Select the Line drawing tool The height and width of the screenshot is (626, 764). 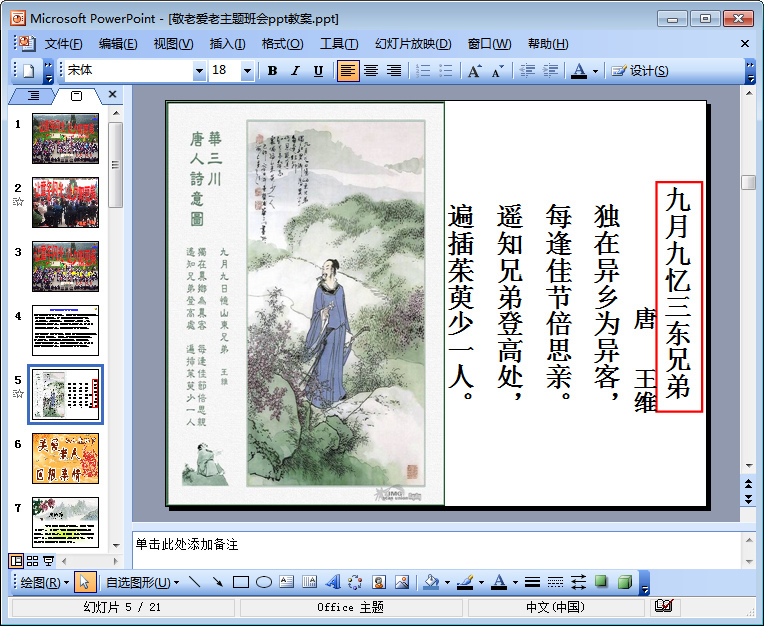pos(195,582)
